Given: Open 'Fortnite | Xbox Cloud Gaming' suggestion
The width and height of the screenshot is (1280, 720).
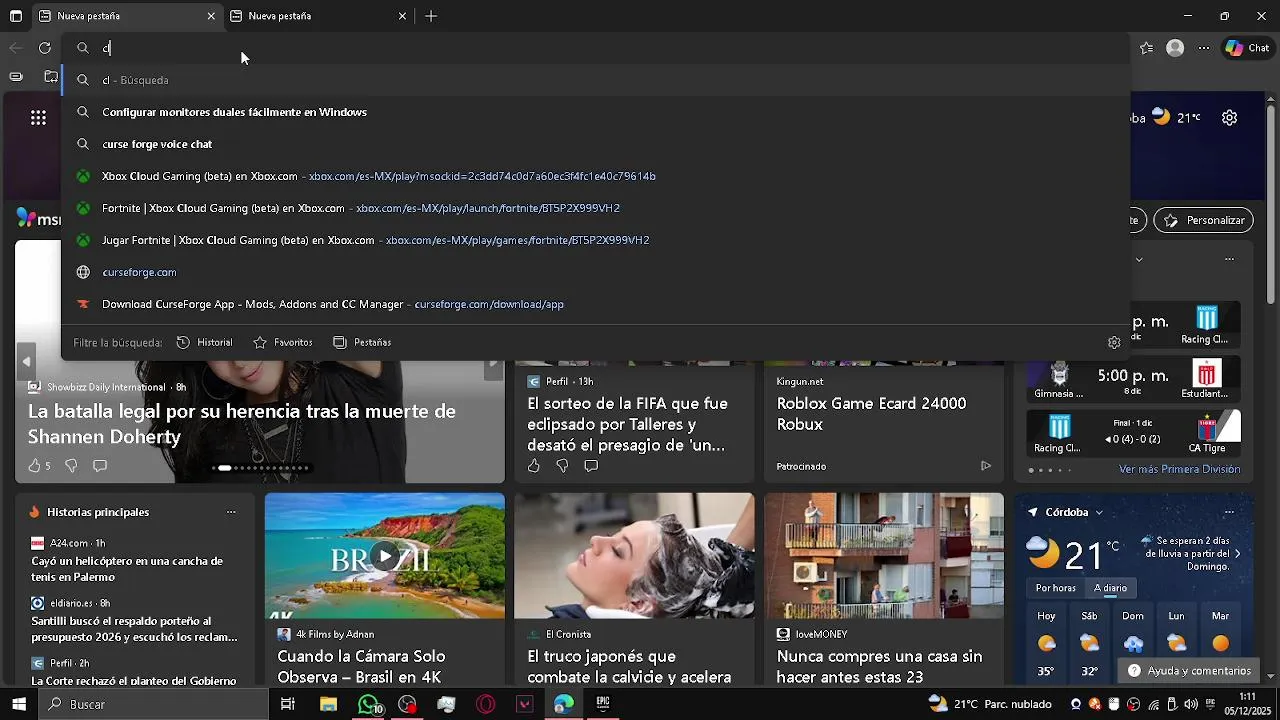Looking at the screenshot, I should [596, 208].
